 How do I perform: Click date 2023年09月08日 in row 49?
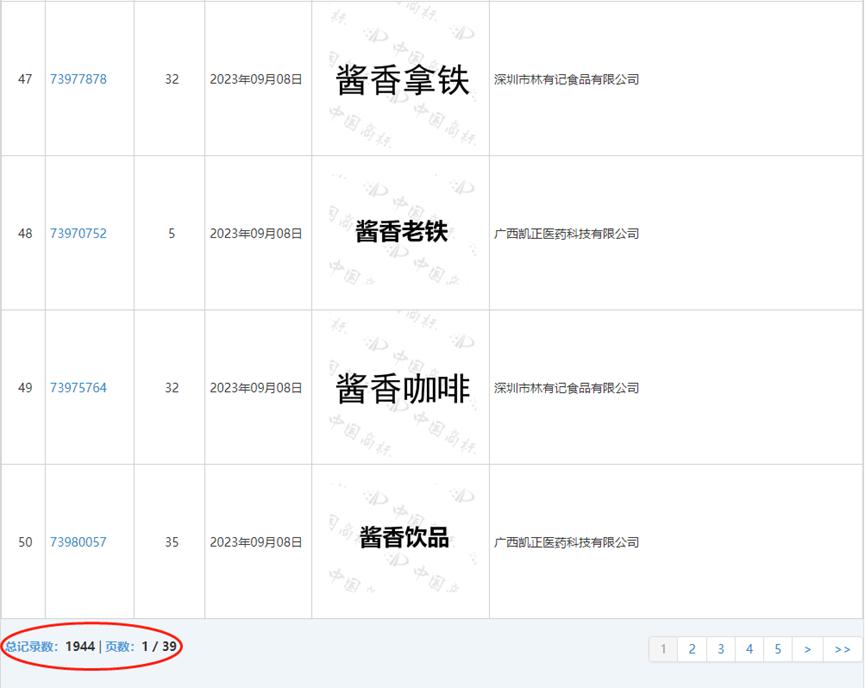tap(256, 388)
